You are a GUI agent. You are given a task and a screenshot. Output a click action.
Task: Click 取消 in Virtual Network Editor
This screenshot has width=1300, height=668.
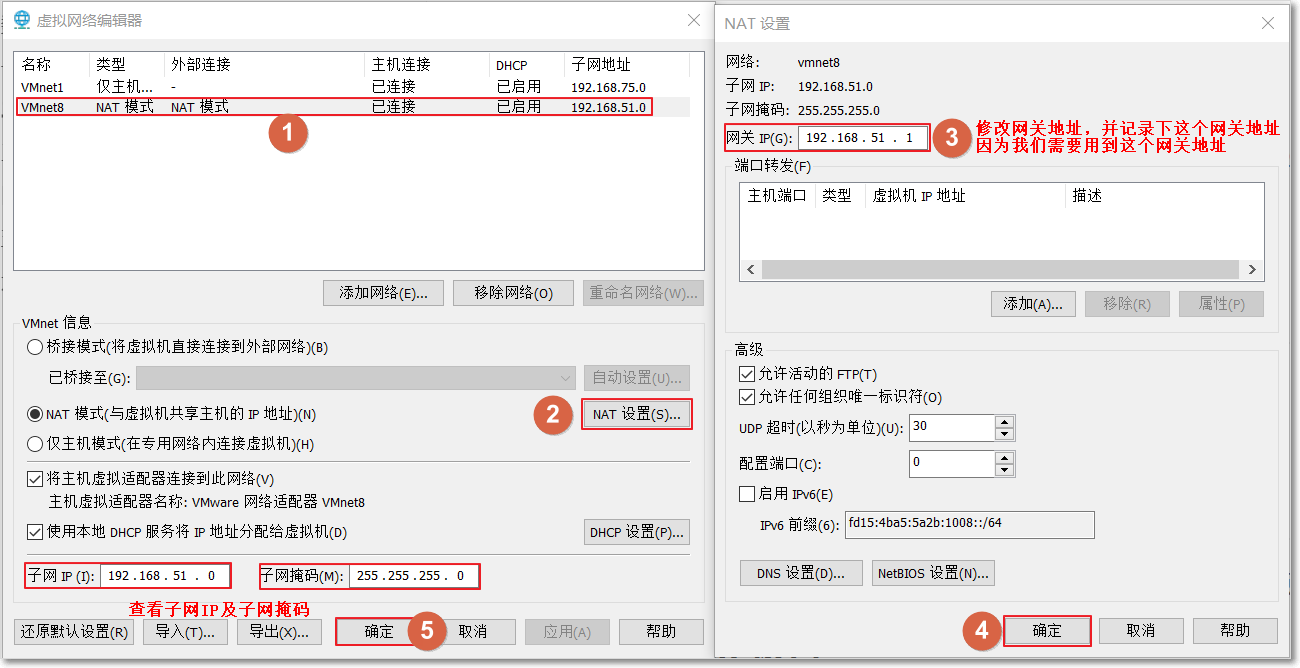472,632
